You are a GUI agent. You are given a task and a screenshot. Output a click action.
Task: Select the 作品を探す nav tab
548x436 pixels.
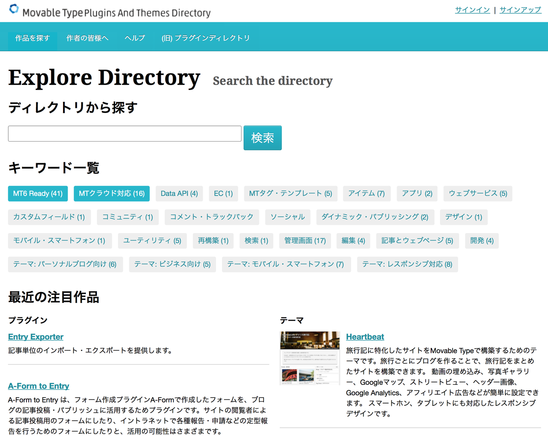33,38
